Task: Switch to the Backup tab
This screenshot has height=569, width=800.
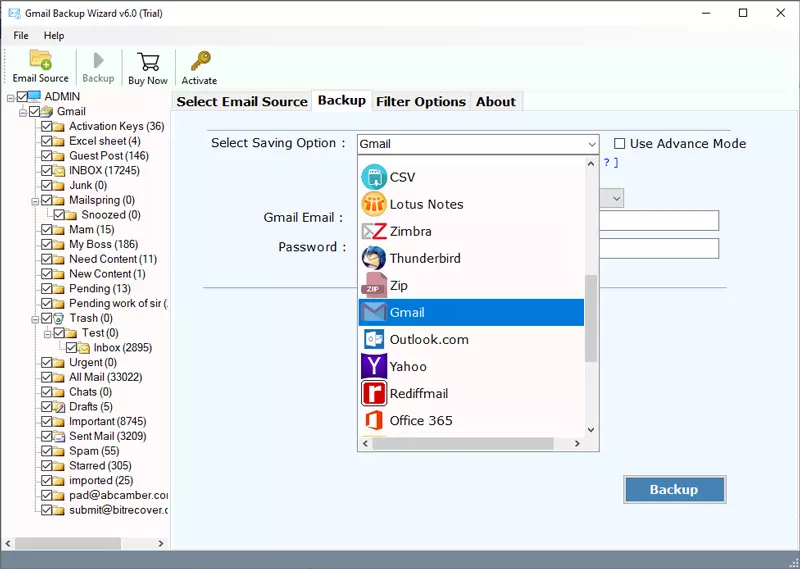Action: click(x=342, y=100)
